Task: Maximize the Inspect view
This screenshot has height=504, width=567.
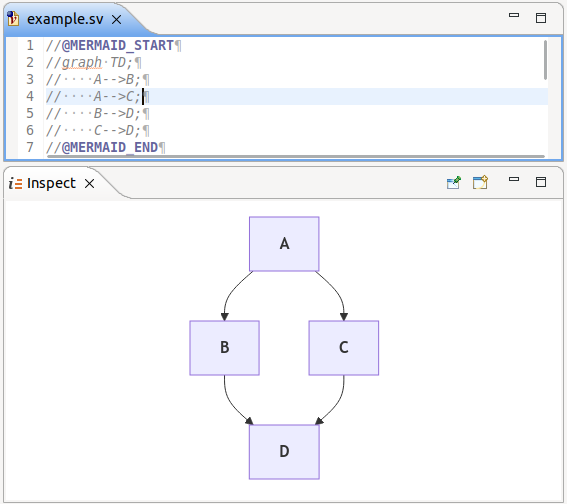Action: [x=541, y=182]
